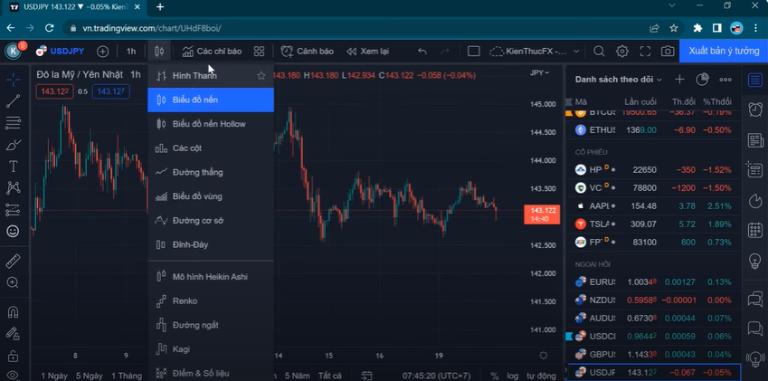
Task: Open the chart type candles button
Action: pyautogui.click(x=159, y=51)
